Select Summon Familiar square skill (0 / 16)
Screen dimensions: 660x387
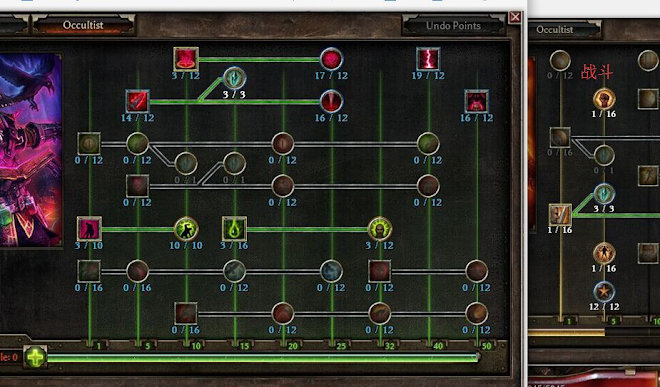click(x=89, y=271)
